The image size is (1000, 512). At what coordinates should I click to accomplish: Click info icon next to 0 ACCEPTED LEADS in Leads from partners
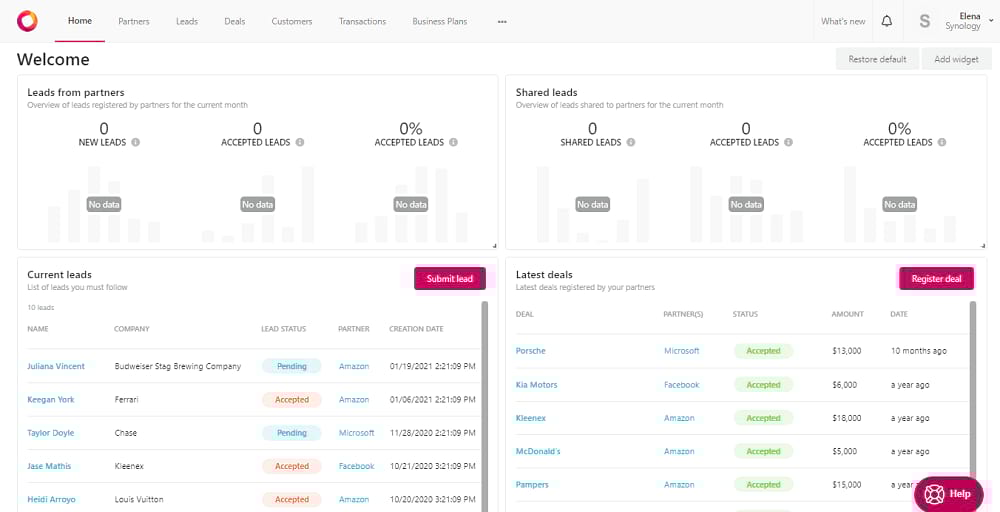(300, 142)
